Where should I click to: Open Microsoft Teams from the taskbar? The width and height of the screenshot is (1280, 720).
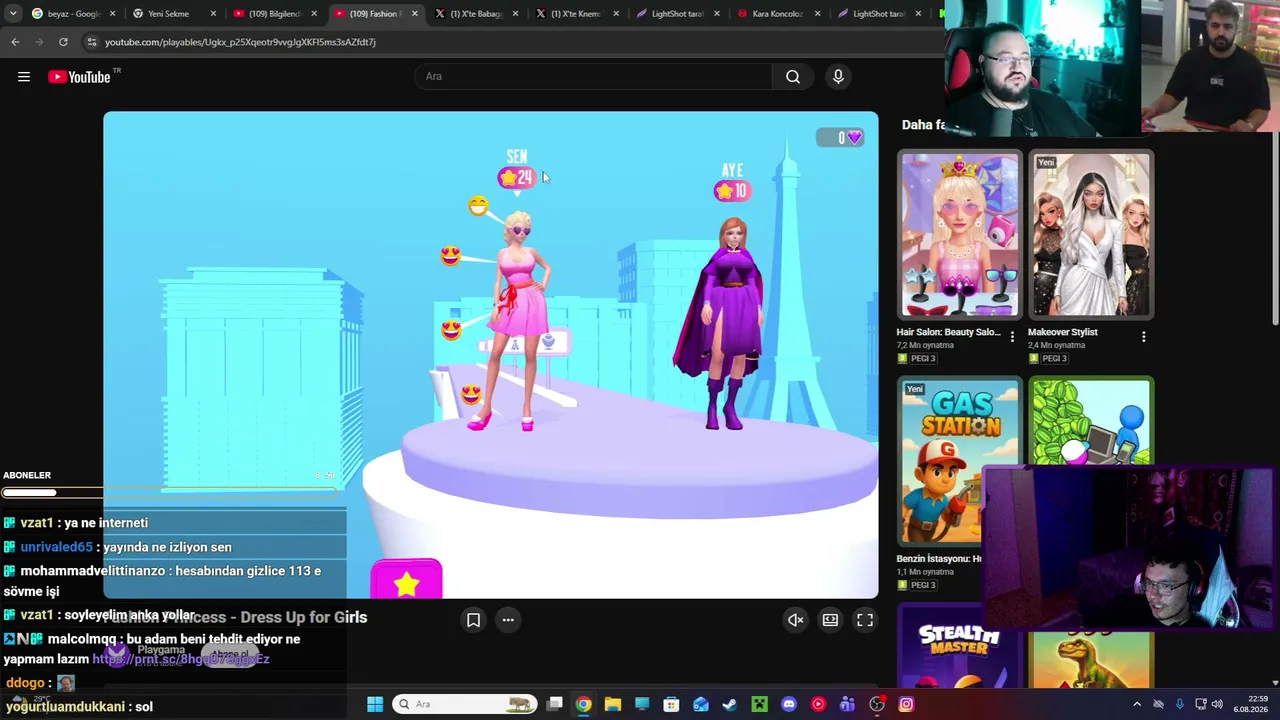(x=847, y=704)
